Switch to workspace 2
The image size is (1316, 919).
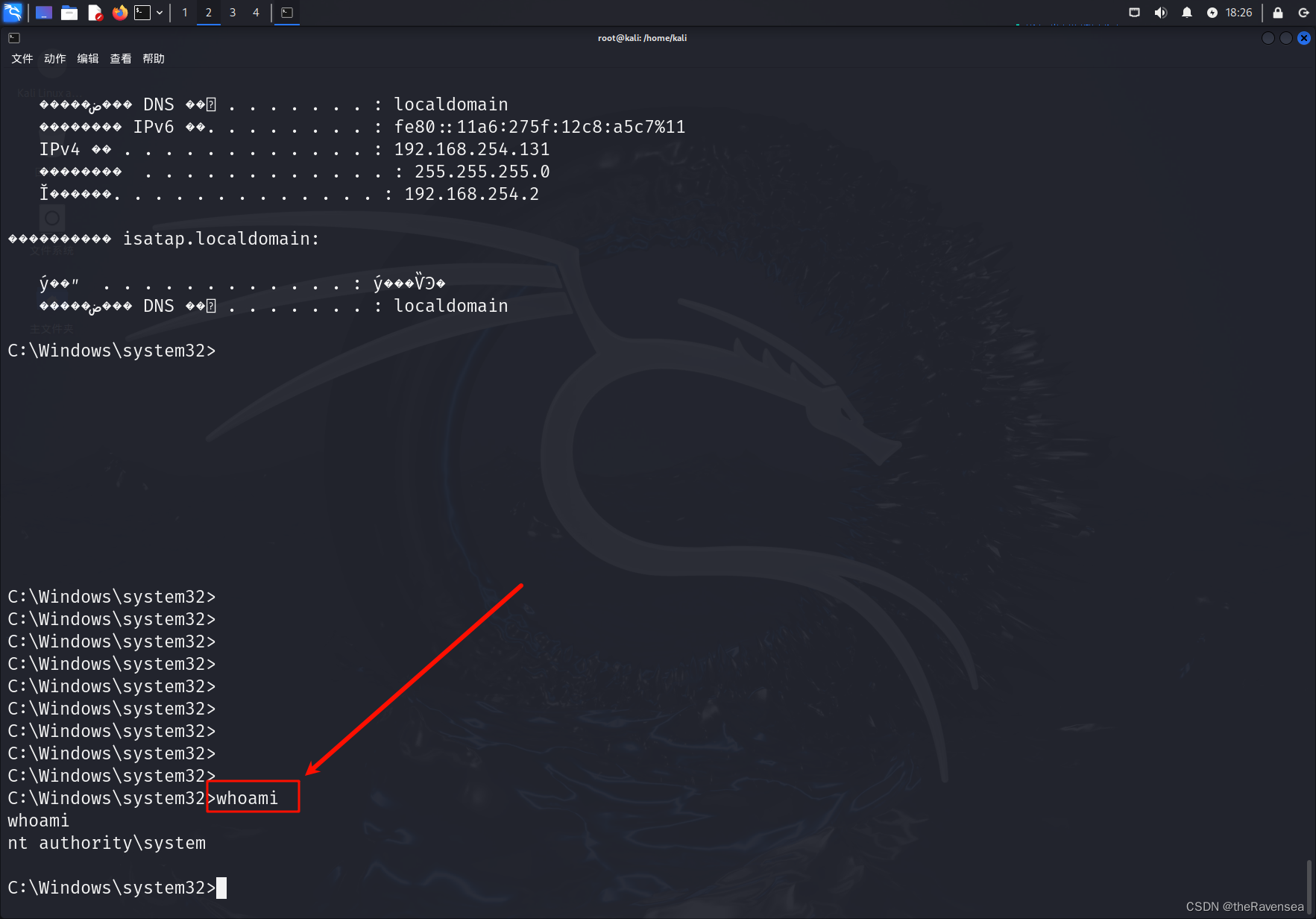click(x=209, y=13)
